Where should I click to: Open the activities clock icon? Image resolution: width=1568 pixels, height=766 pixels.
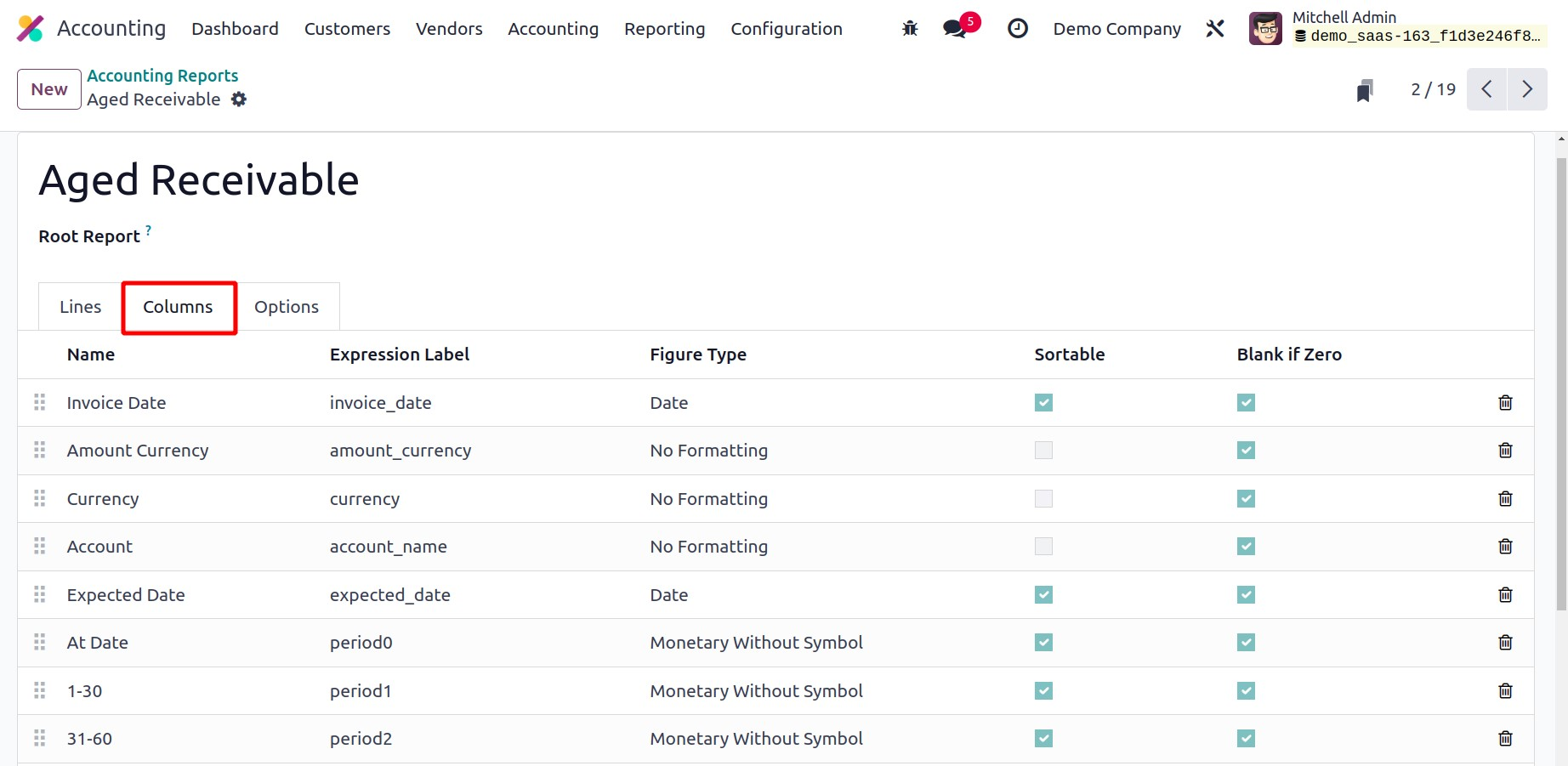tap(1017, 29)
